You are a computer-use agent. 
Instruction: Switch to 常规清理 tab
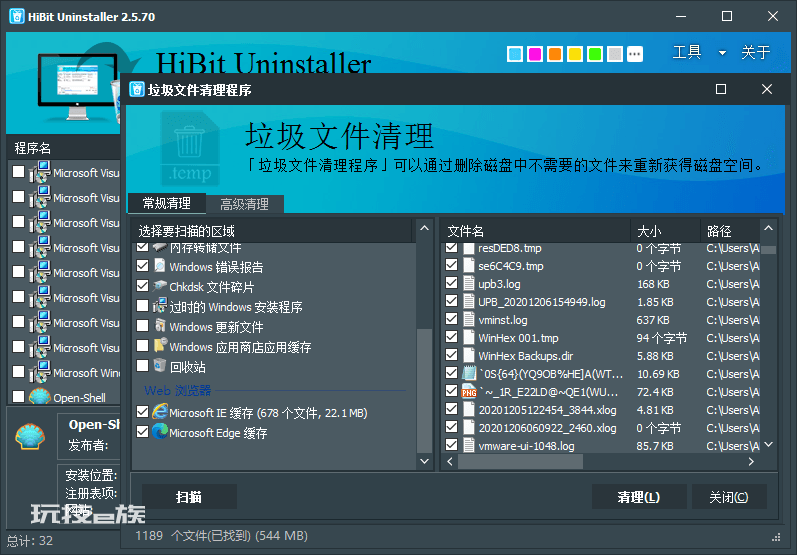click(x=167, y=203)
